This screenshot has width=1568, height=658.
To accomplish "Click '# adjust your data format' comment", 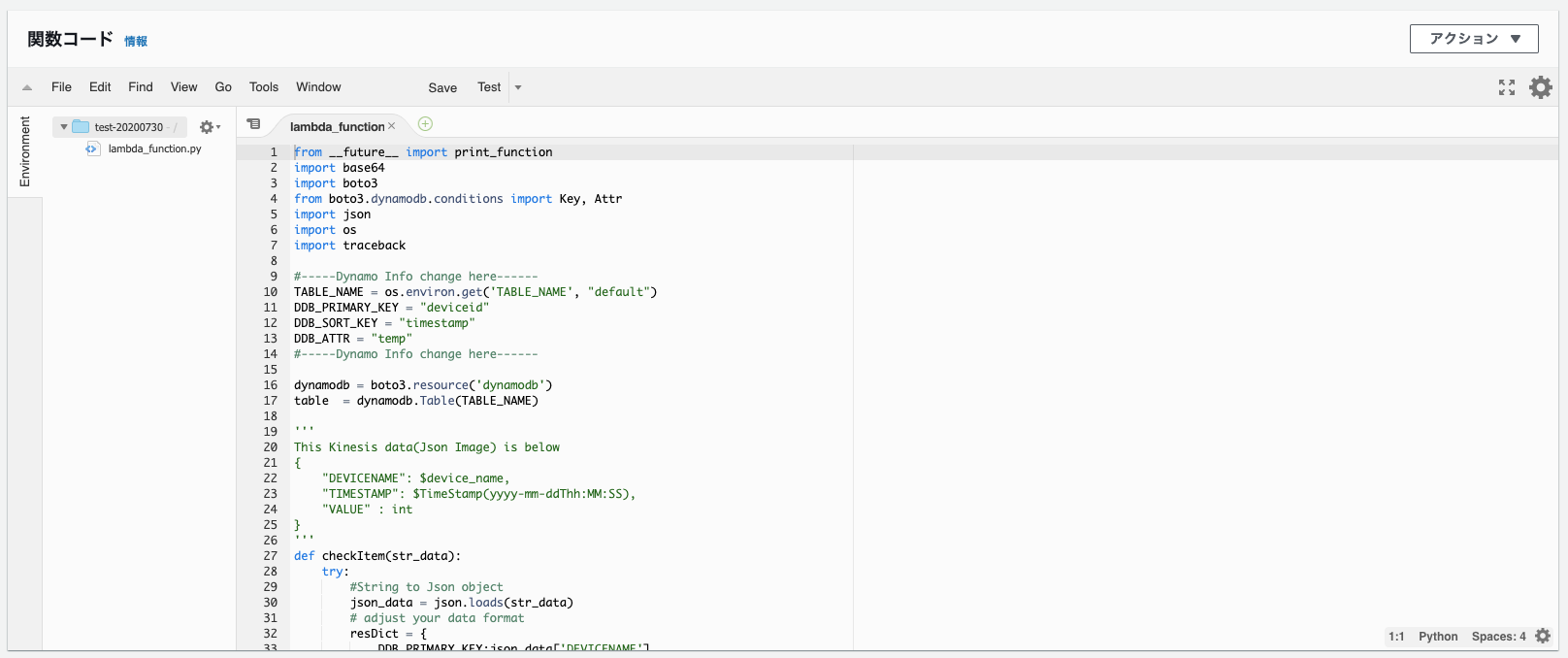I will point(437,618).
